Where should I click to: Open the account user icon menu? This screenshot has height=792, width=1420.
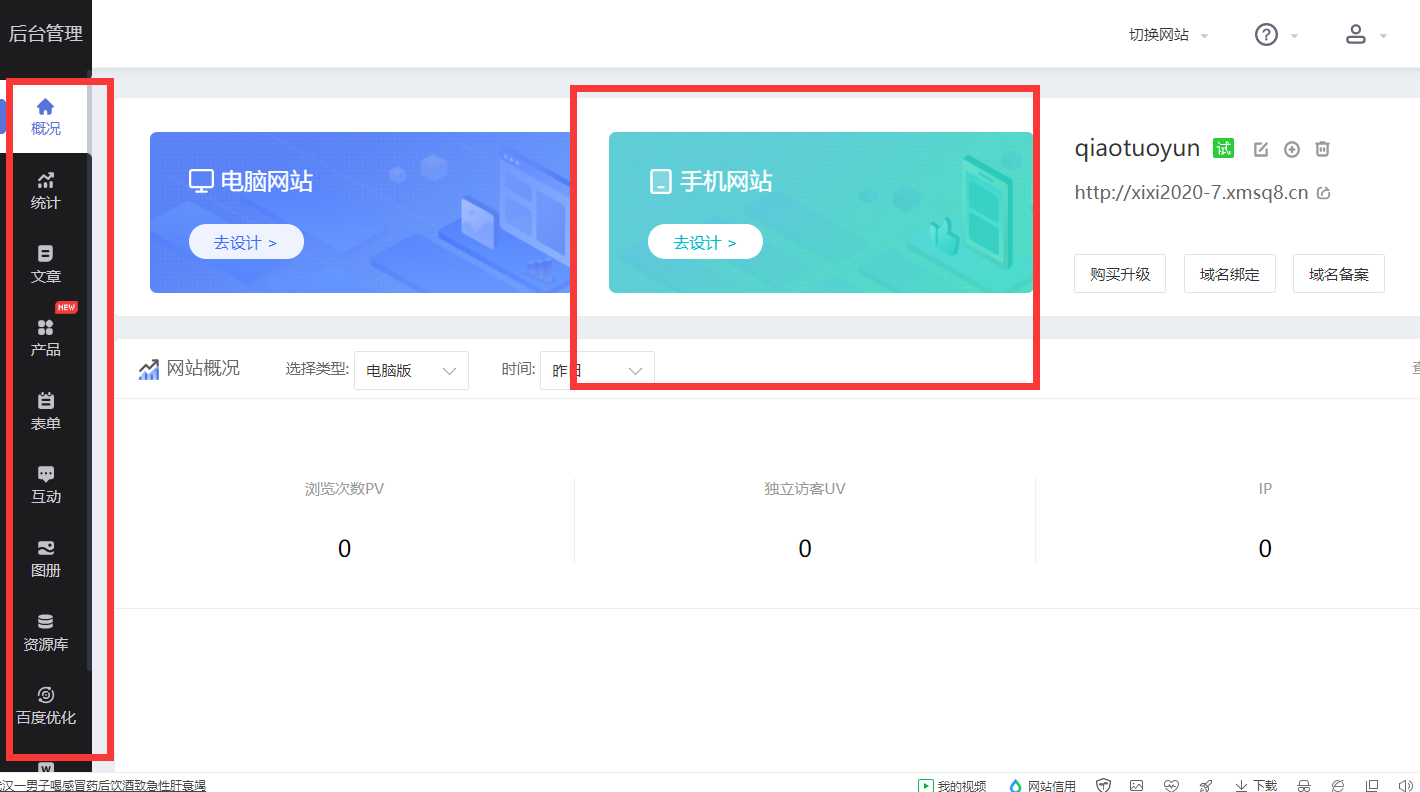1355,34
